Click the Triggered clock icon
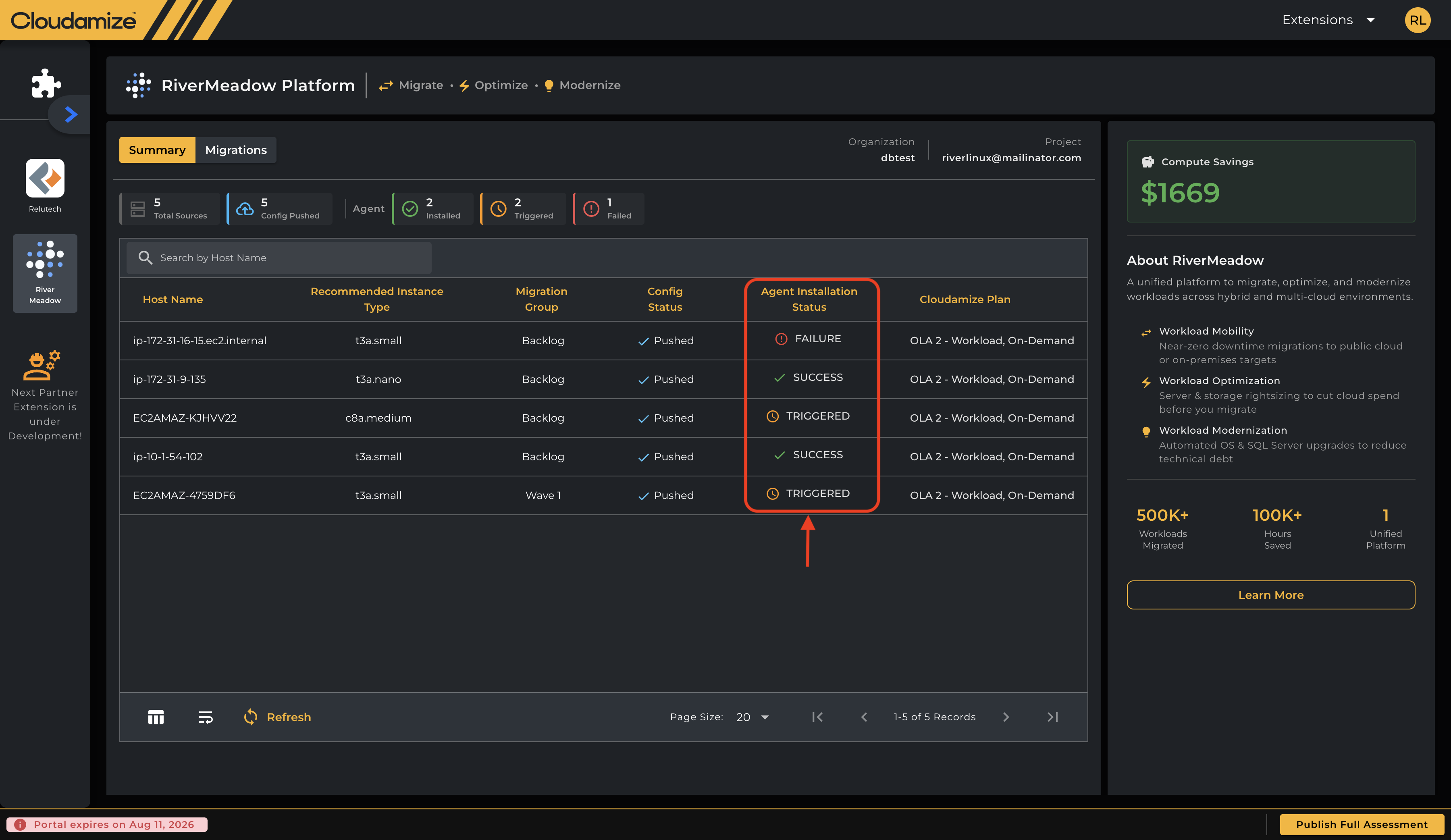1451x840 pixels. 498,209
